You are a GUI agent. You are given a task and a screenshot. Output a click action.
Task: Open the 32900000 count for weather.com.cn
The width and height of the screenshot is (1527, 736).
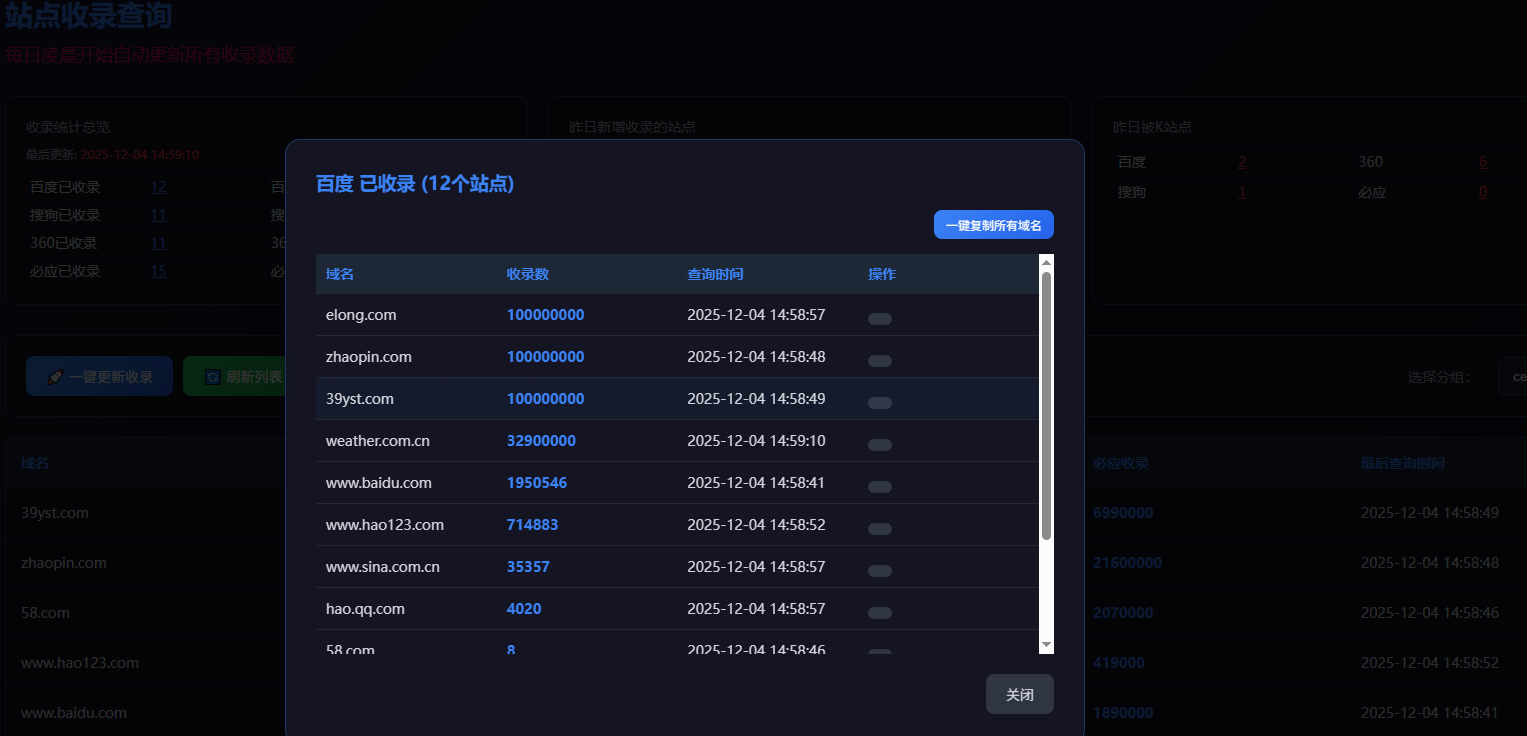pyautogui.click(x=541, y=441)
